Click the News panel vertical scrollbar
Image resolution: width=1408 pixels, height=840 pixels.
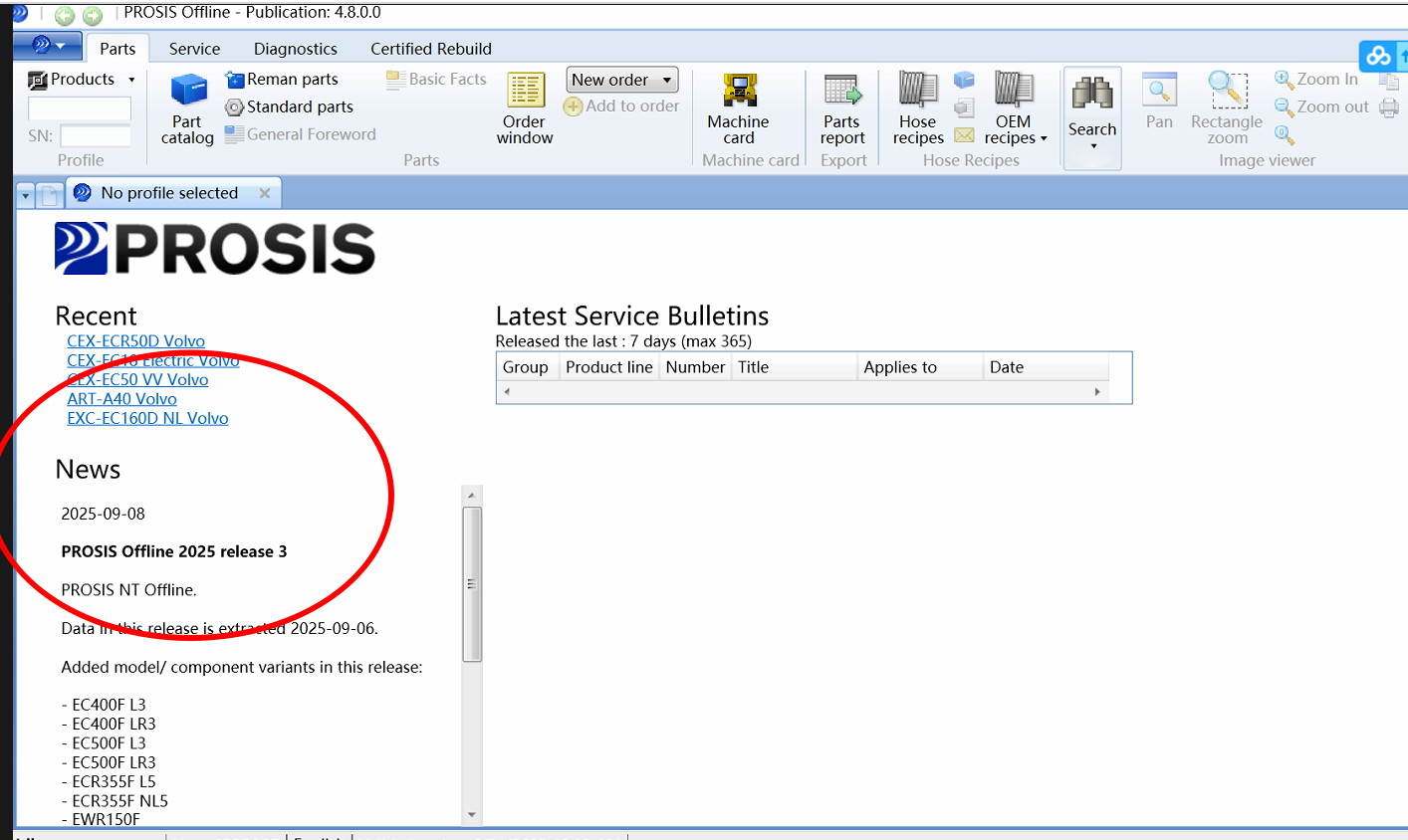(x=472, y=583)
